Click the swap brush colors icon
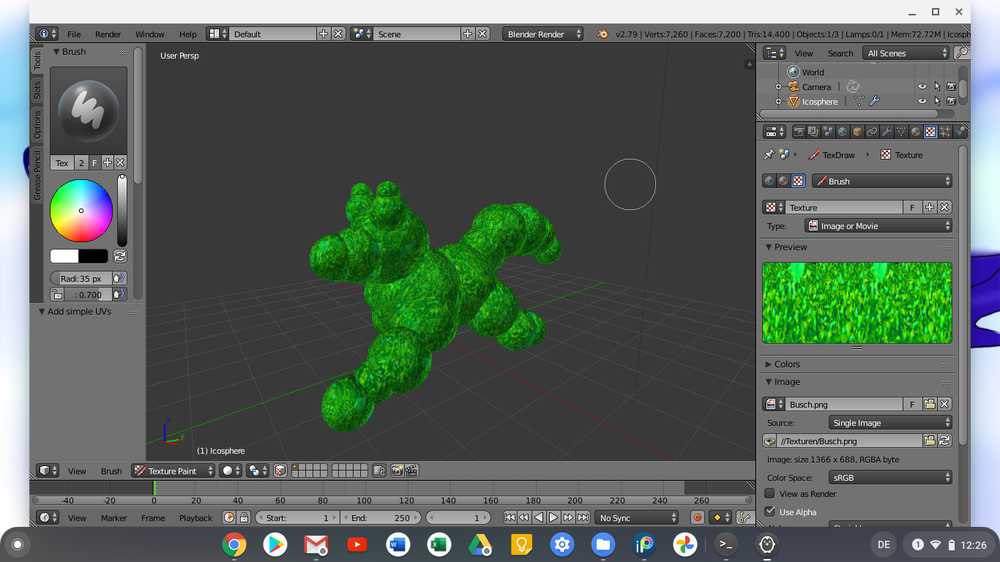Viewport: 1000px width, 562px height. (120, 257)
